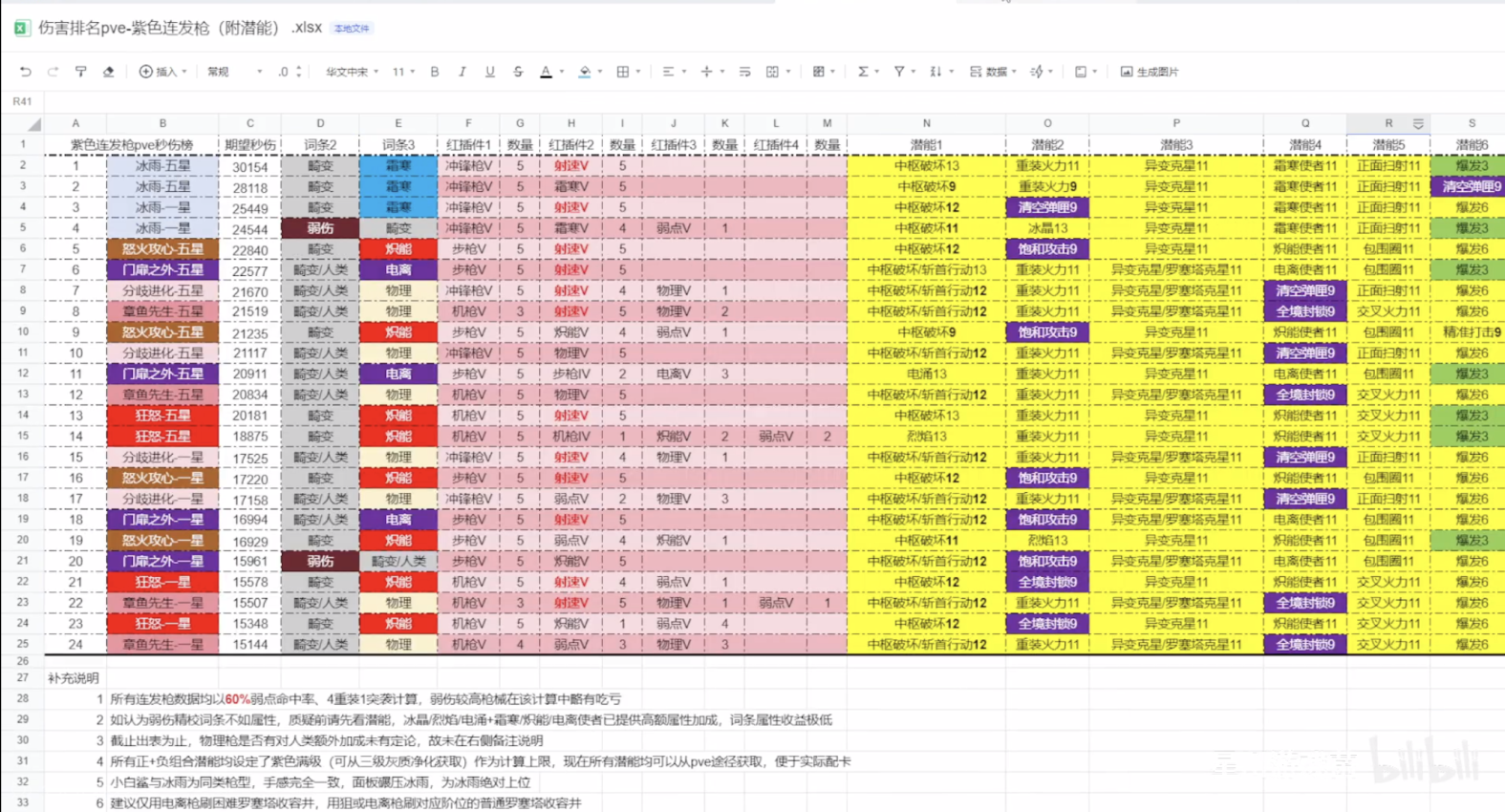Toggle italic formatting

coord(462,72)
